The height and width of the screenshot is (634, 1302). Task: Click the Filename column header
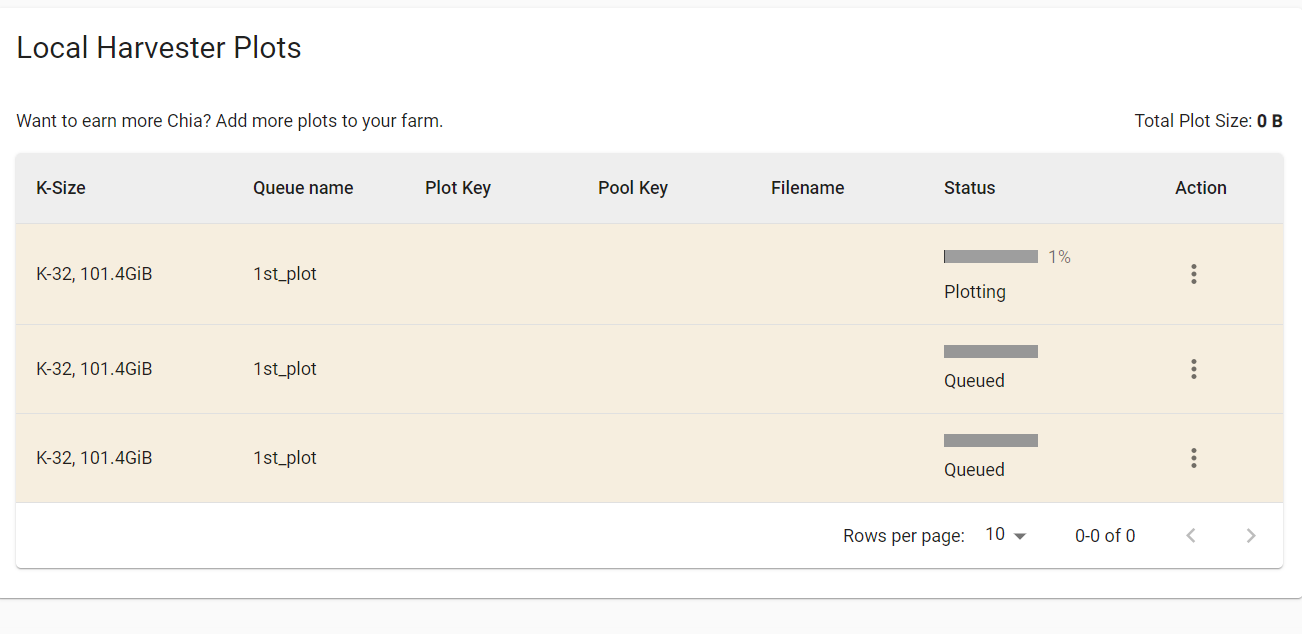click(808, 188)
